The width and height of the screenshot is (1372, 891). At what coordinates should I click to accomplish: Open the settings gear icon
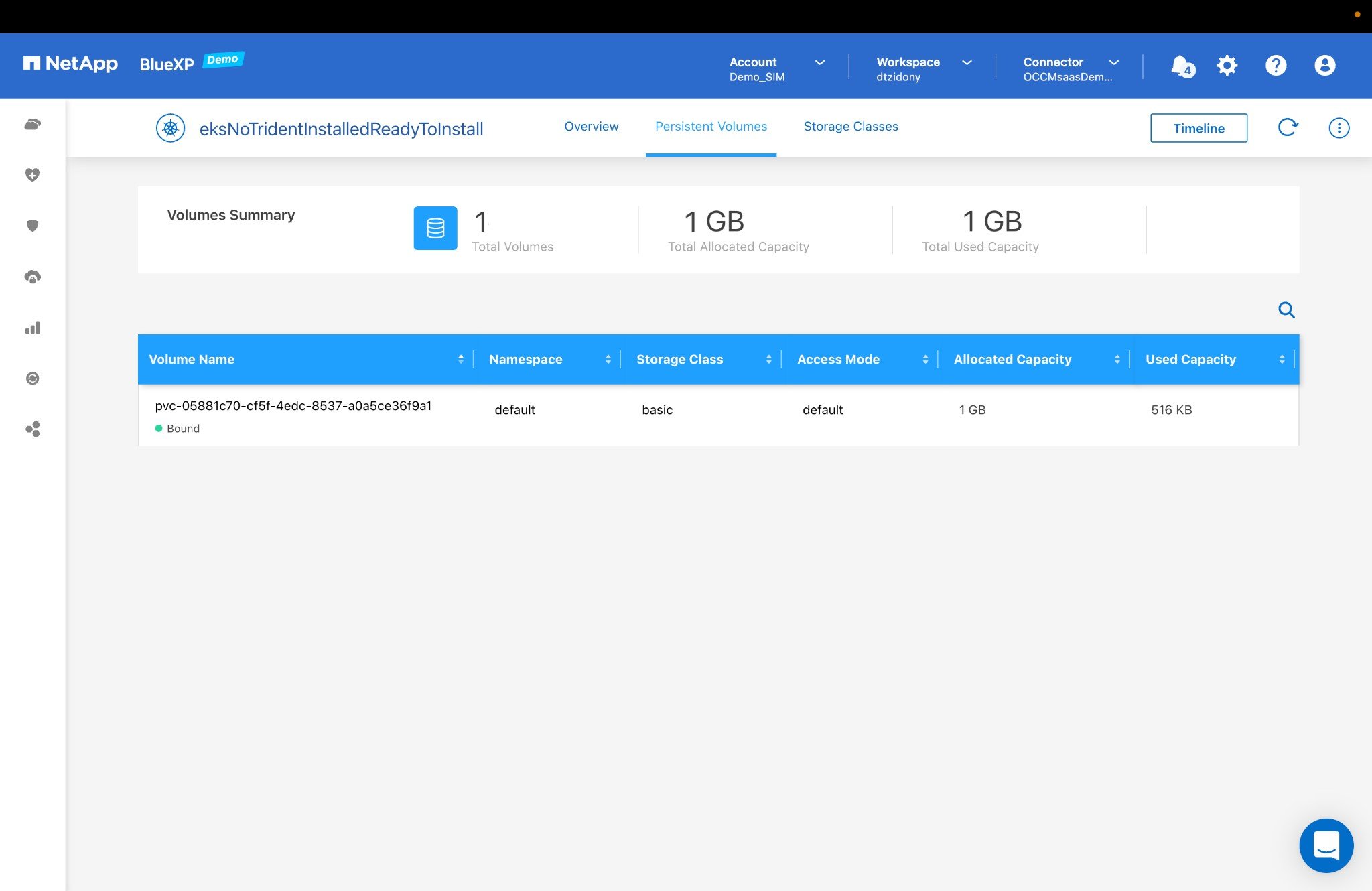click(1227, 66)
